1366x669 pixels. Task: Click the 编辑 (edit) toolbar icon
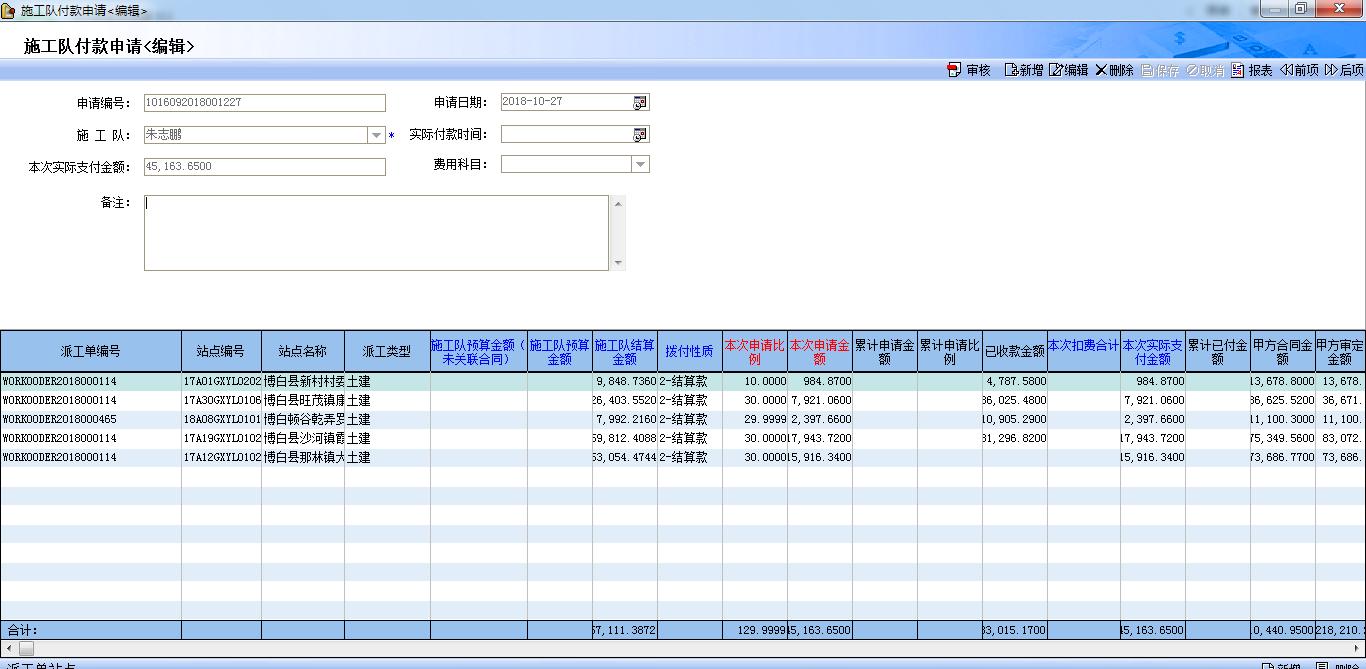[1068, 70]
